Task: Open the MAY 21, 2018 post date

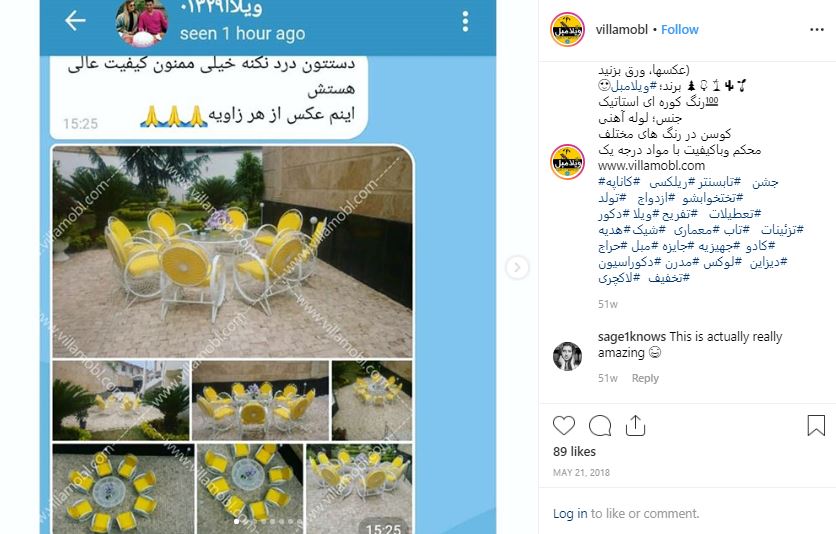Action: tap(581, 472)
